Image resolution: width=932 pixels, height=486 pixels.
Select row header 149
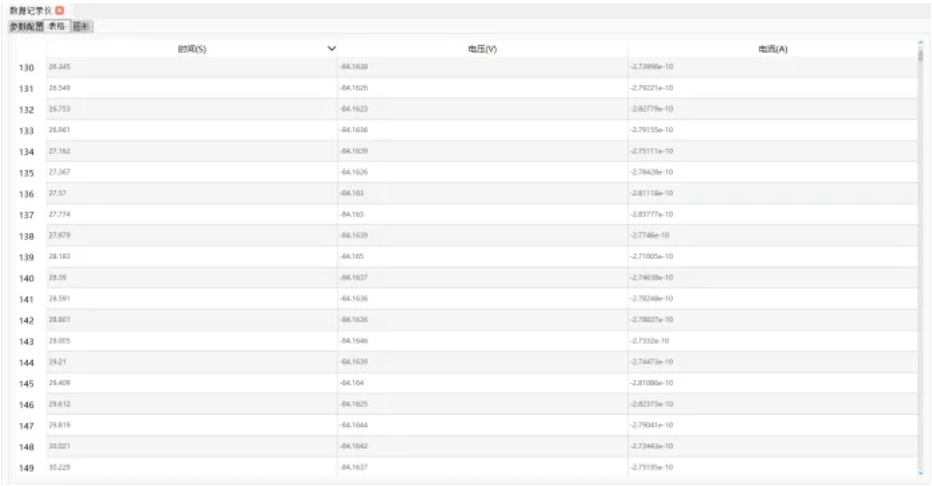[28, 467]
